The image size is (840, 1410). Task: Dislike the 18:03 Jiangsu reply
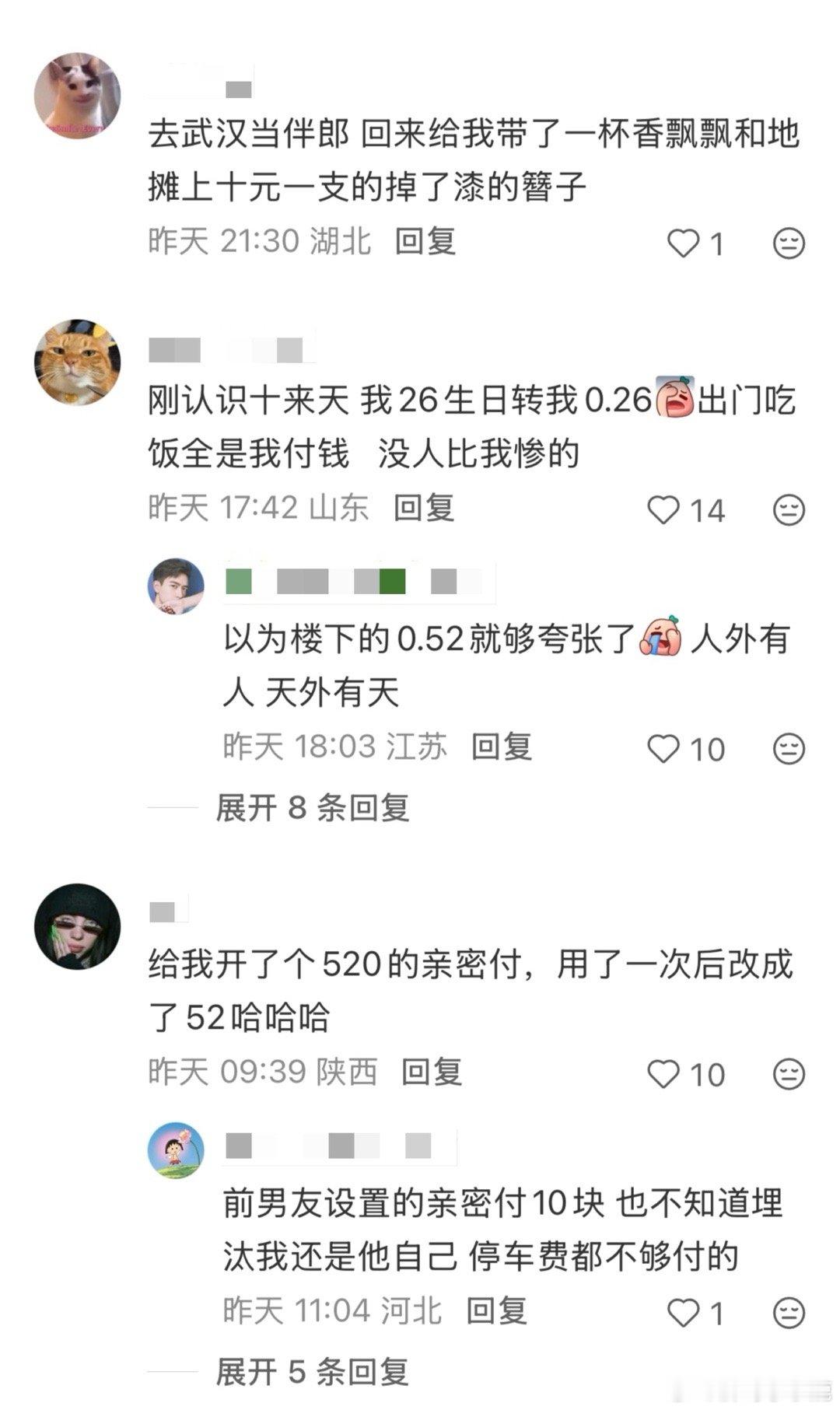point(789,749)
